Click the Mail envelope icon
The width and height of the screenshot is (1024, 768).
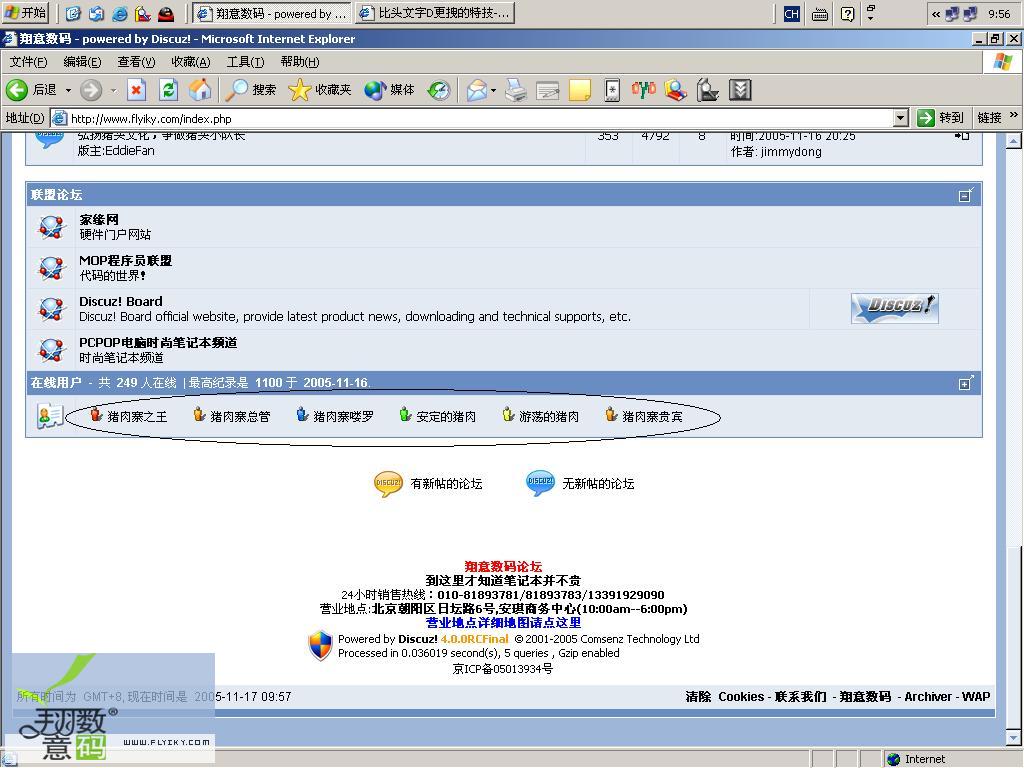click(x=477, y=89)
